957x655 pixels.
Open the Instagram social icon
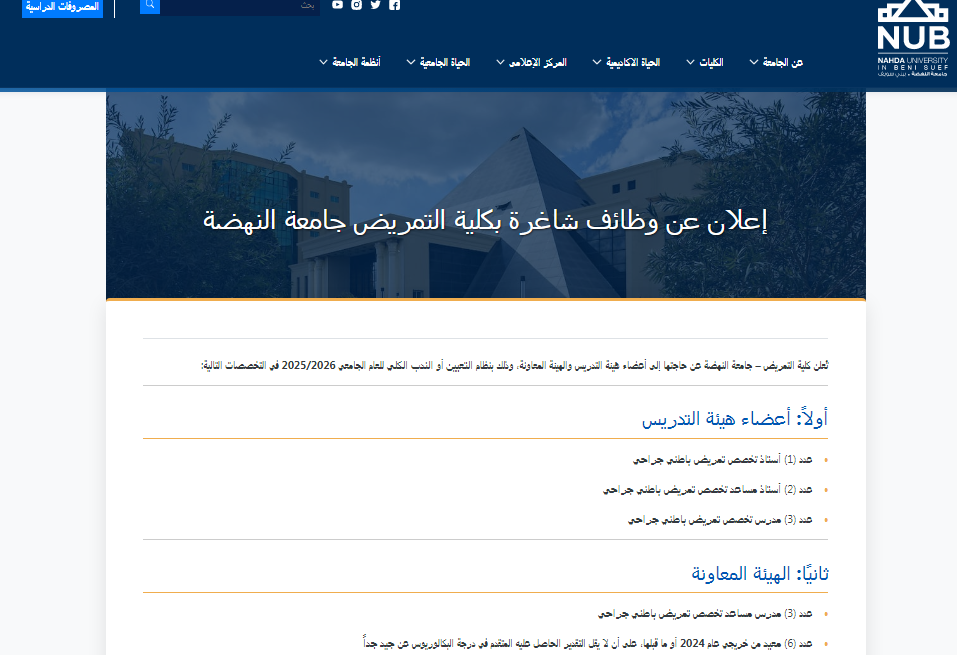356,5
